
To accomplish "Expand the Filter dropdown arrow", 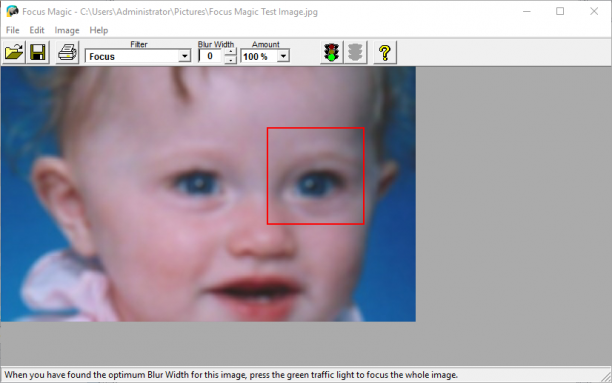I will click(x=185, y=56).
